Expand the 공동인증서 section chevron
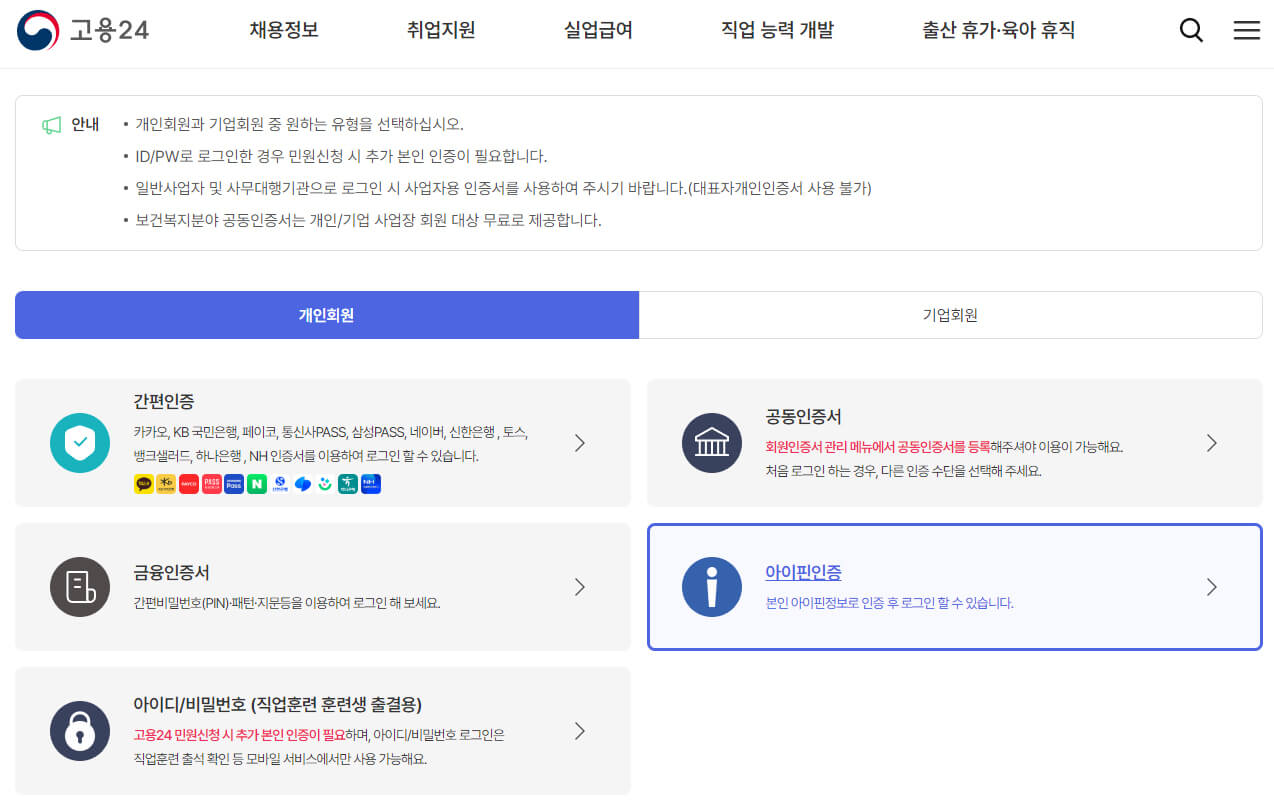The image size is (1274, 803). coord(1211,443)
